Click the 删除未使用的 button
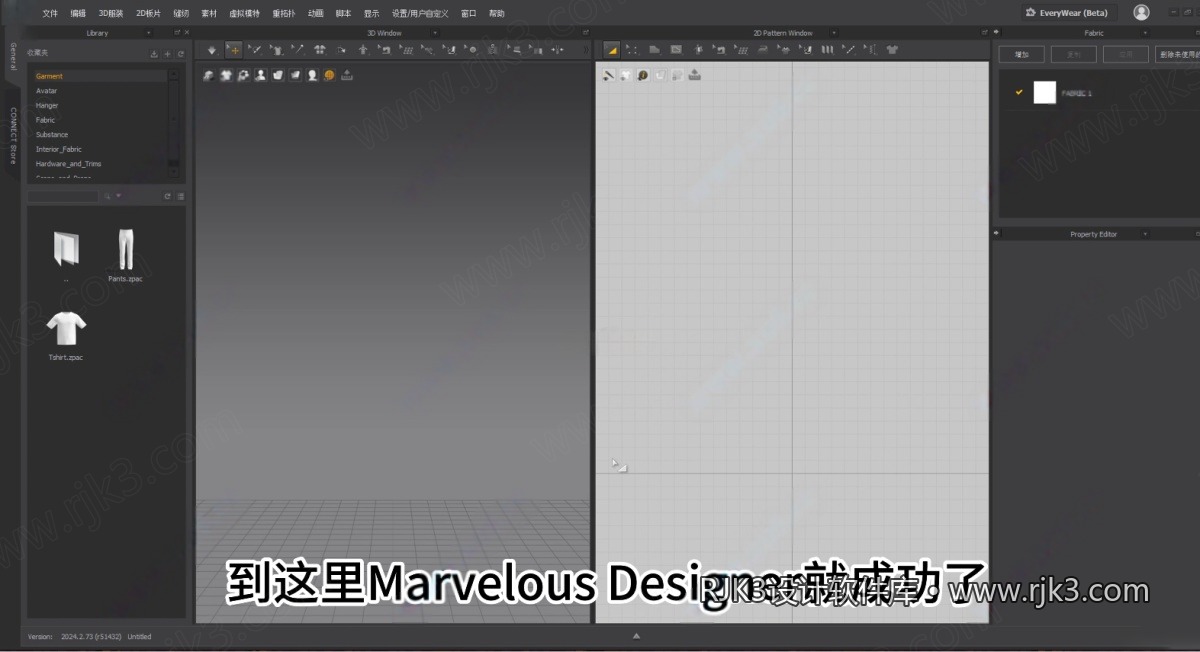The width and height of the screenshot is (1200, 652). (x=1177, y=54)
